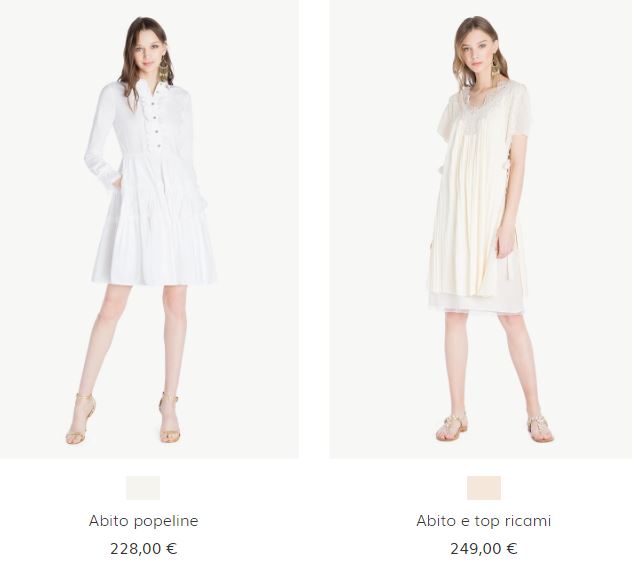Open the Abito e top ricami product photo
The image size is (632, 570).
(x=480, y=229)
